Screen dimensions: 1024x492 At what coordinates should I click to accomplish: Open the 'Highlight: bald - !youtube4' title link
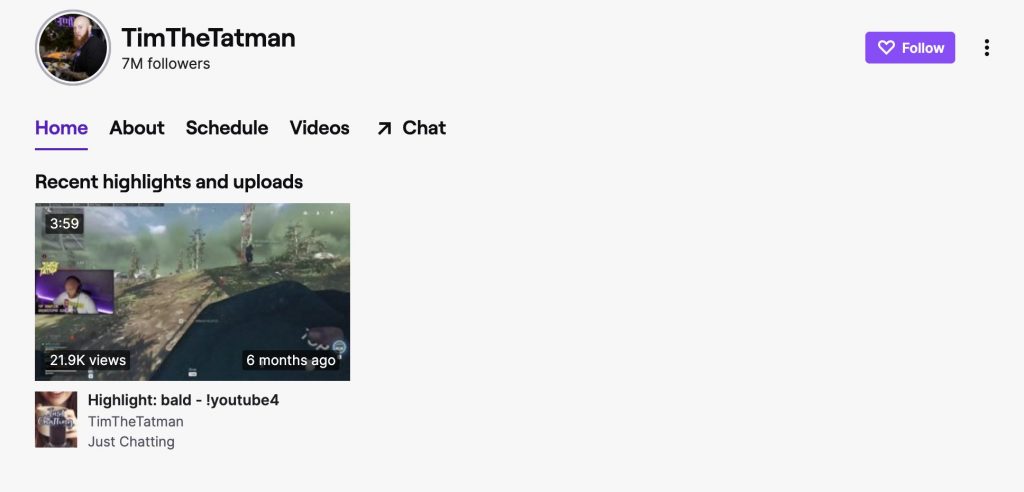pos(184,400)
